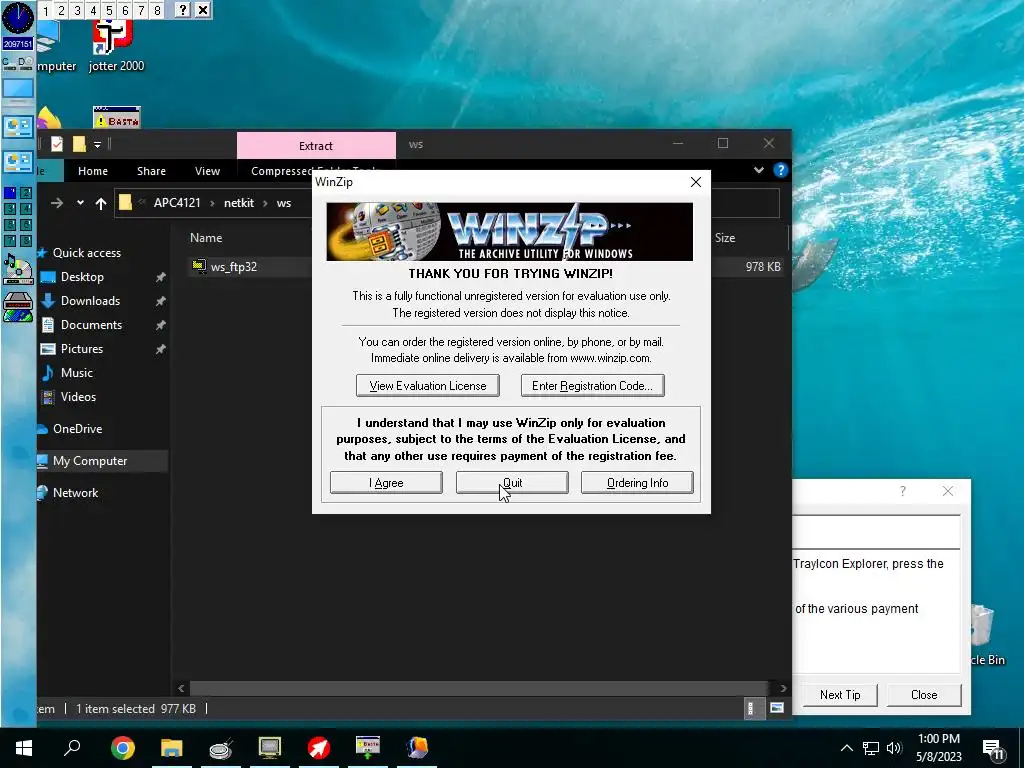
Task: Expand chevron after netkit in path
Action: [x=266, y=203]
